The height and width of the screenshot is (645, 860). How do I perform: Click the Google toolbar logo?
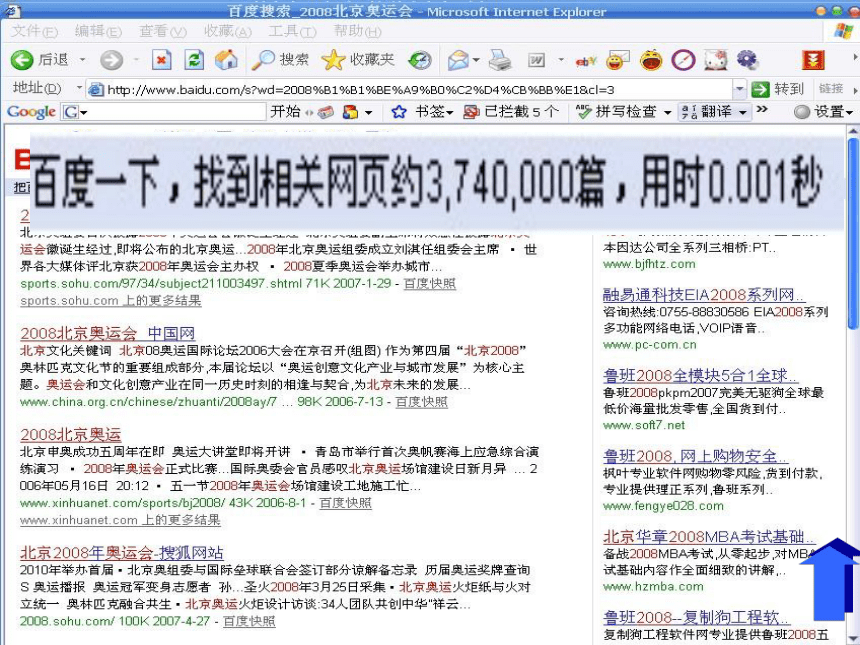tap(31, 112)
